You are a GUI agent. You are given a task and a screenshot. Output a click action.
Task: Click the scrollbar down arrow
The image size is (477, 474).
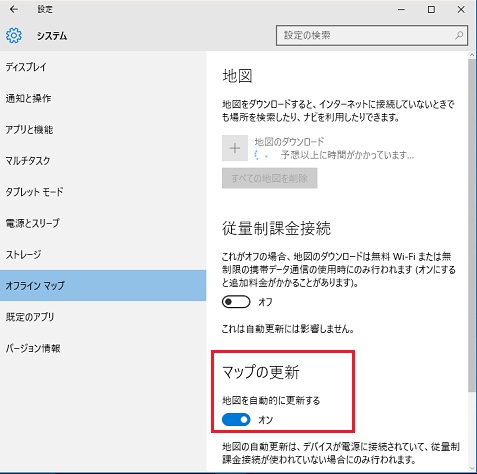(472, 468)
